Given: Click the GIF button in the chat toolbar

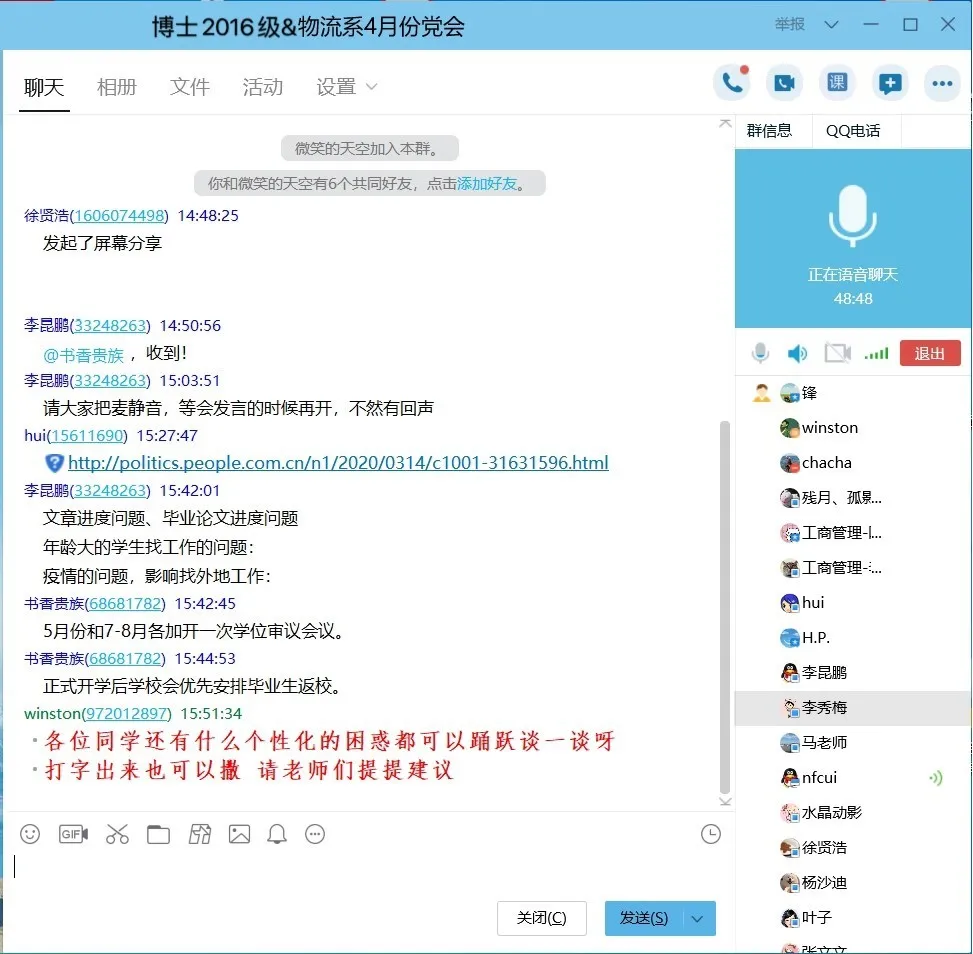Looking at the screenshot, I should 73,834.
